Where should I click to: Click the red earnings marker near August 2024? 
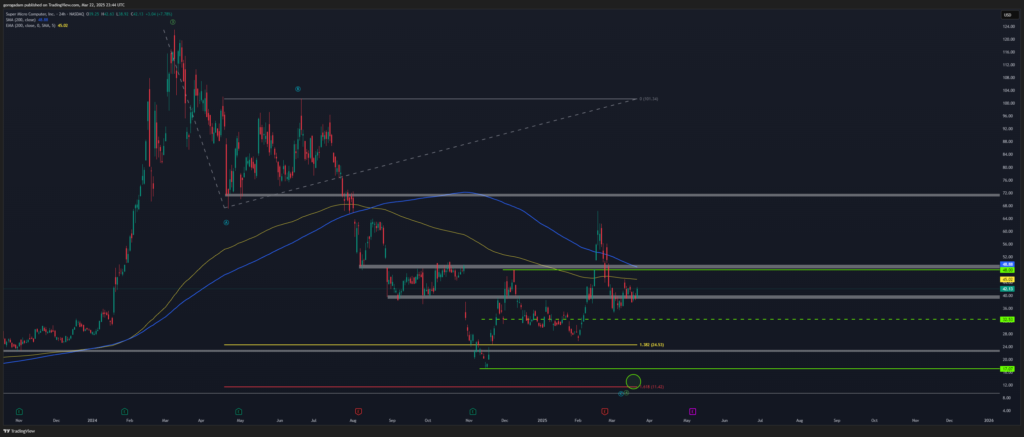click(x=357, y=411)
